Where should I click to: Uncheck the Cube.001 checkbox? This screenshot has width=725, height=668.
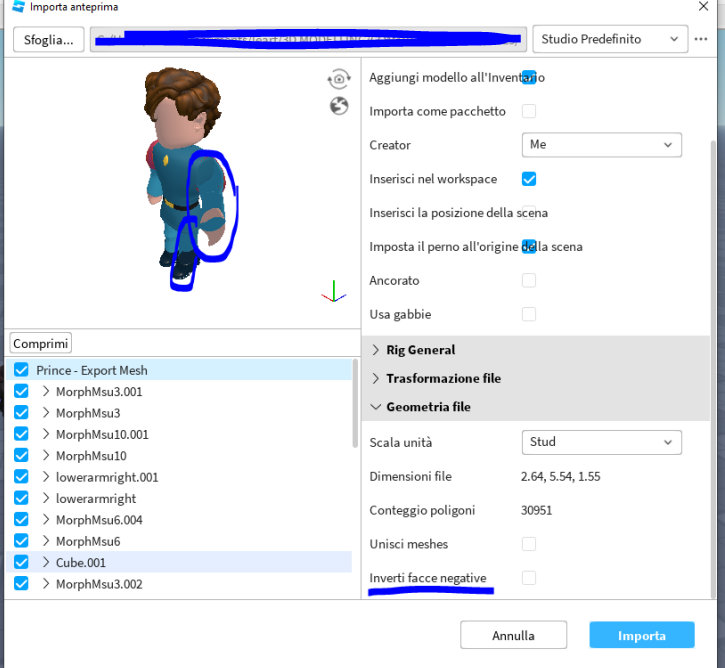click(x=21, y=562)
